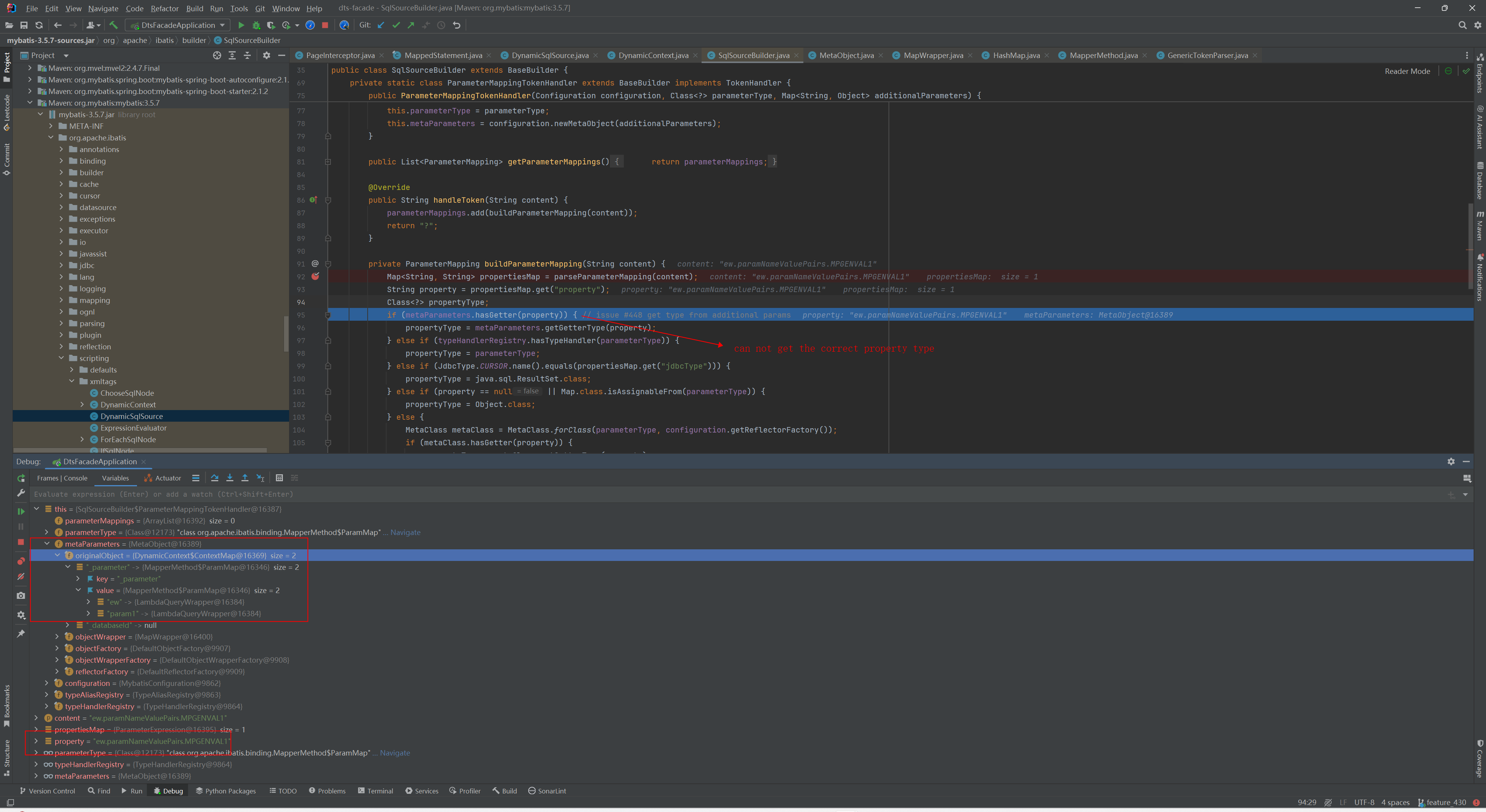Hide the Project tool window

[281, 55]
